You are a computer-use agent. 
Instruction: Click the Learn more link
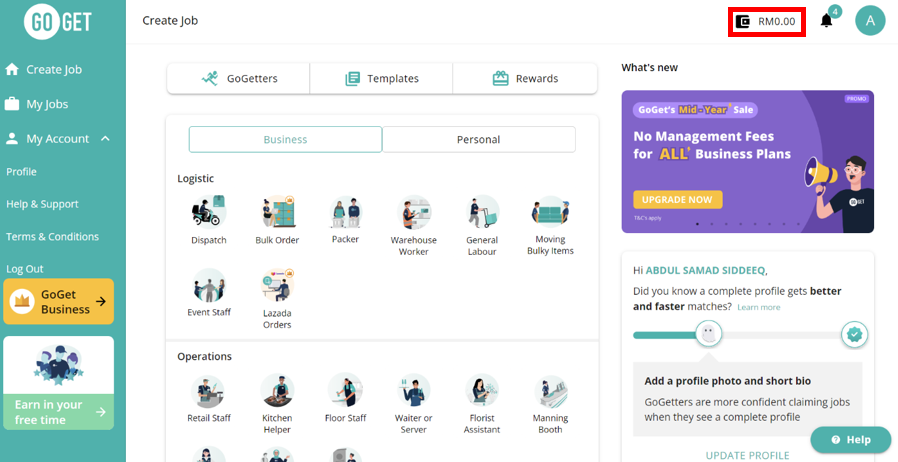tap(759, 307)
